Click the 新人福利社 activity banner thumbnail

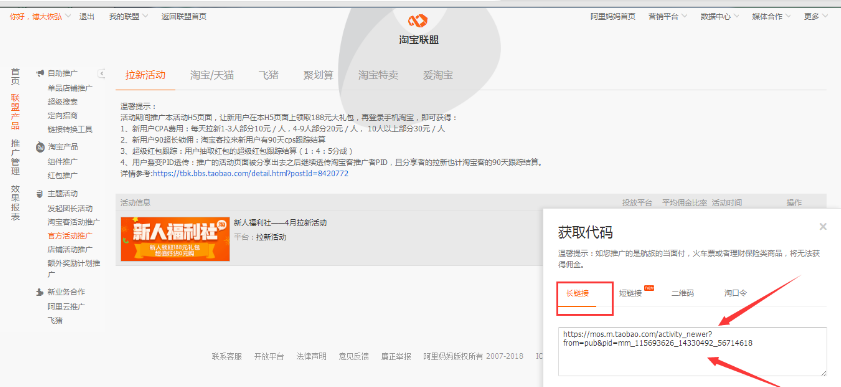pyautogui.click(x=175, y=239)
